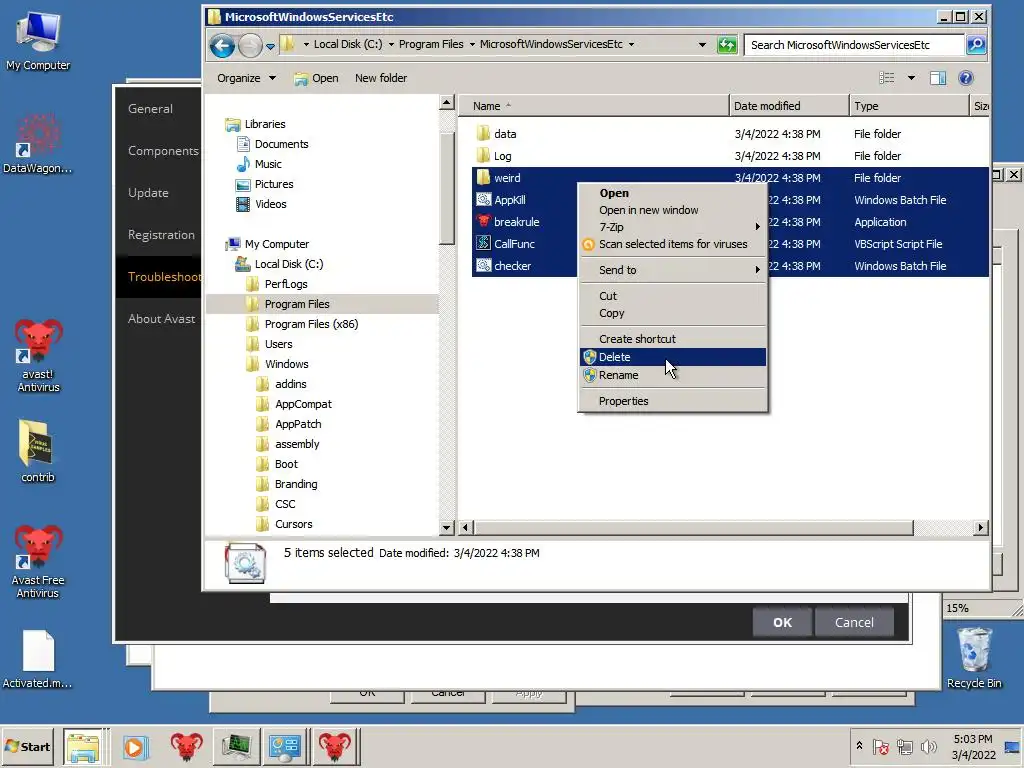This screenshot has width=1024, height=768.
Task: Open the recent pages dropdown arrow
Action: click(x=270, y=46)
